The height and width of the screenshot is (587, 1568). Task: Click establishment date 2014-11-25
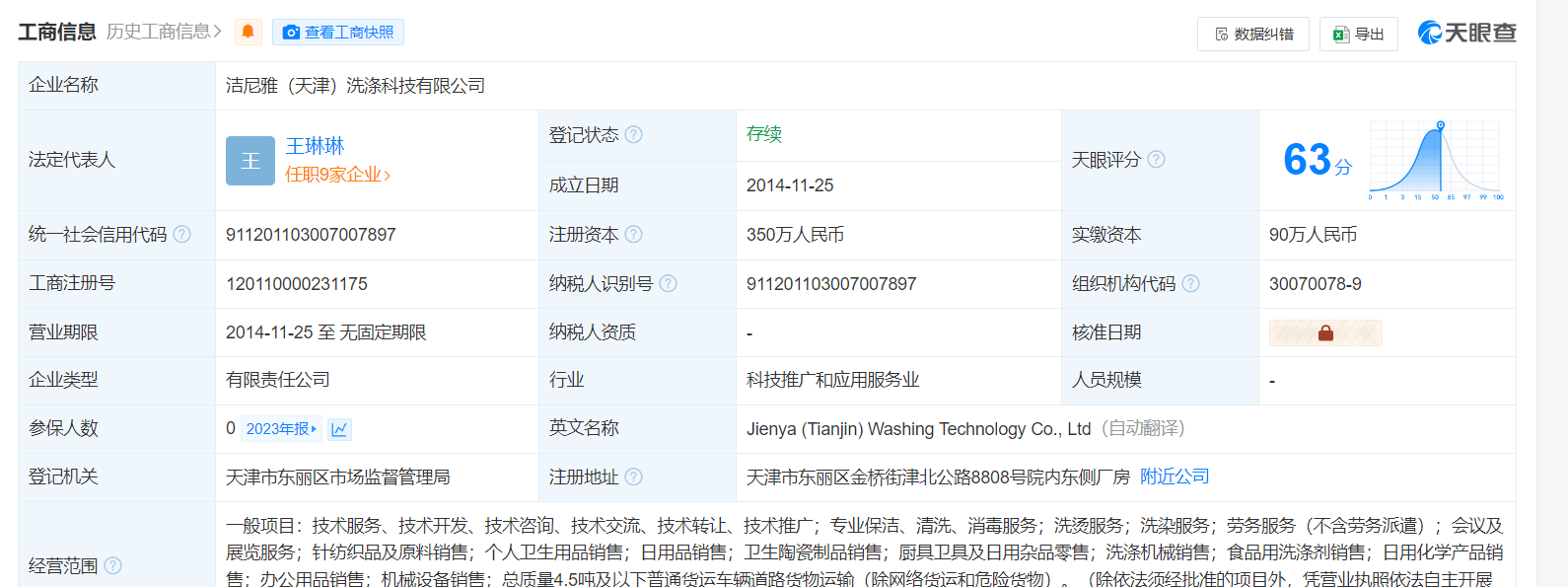[x=790, y=185]
